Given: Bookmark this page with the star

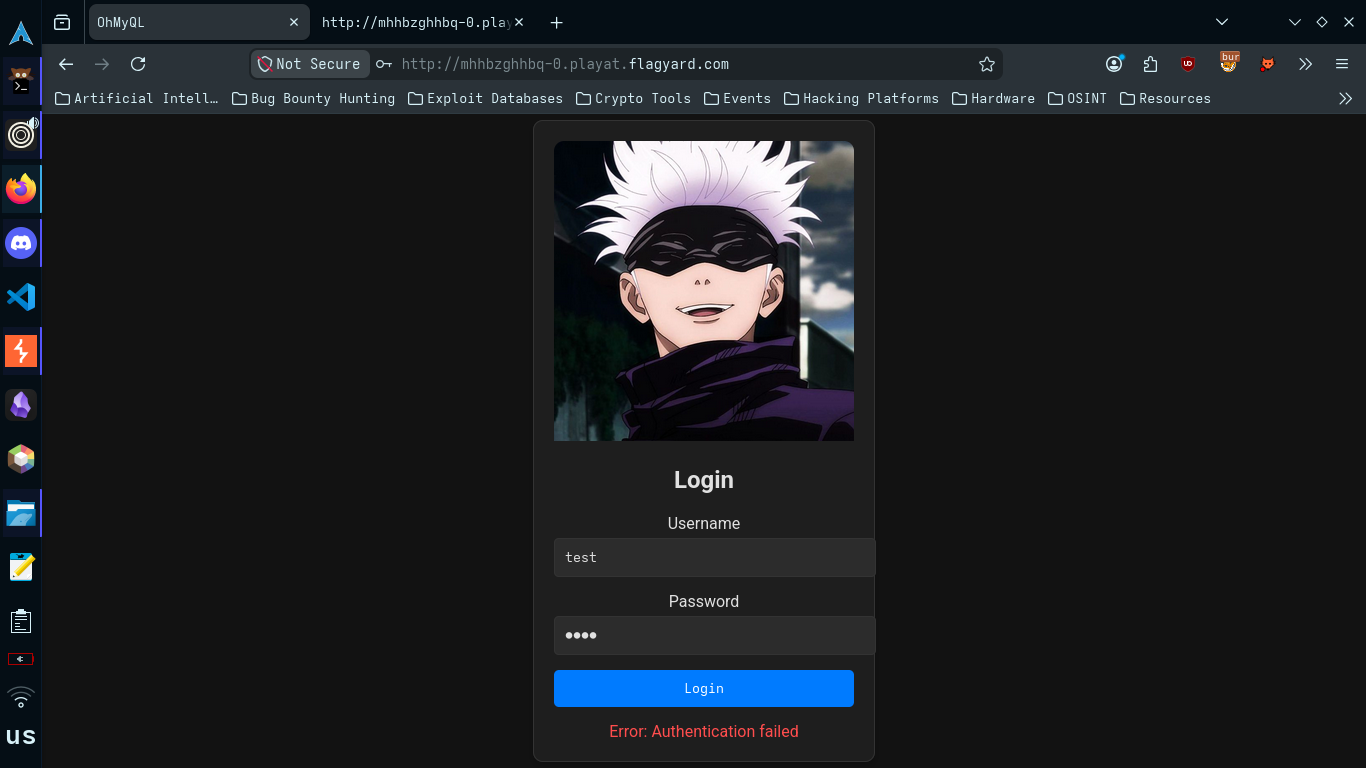Looking at the screenshot, I should click(987, 64).
